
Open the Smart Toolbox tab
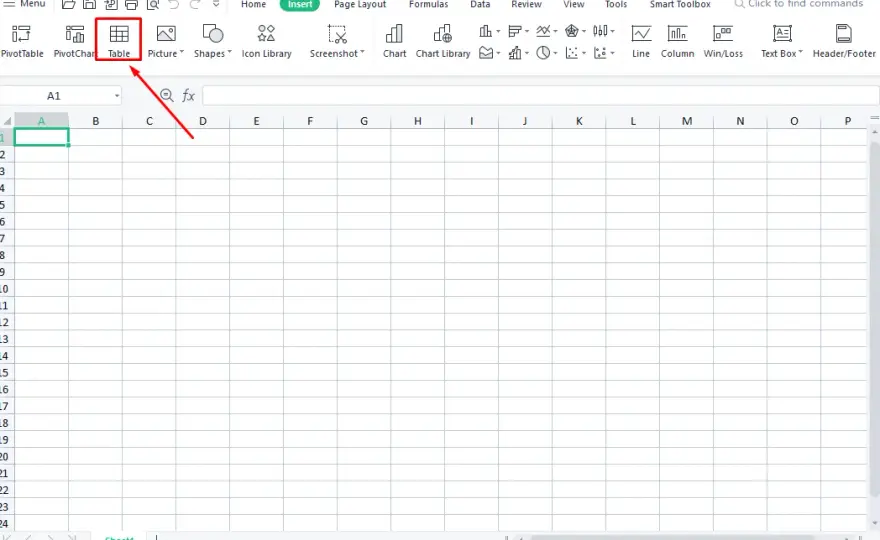(680, 4)
